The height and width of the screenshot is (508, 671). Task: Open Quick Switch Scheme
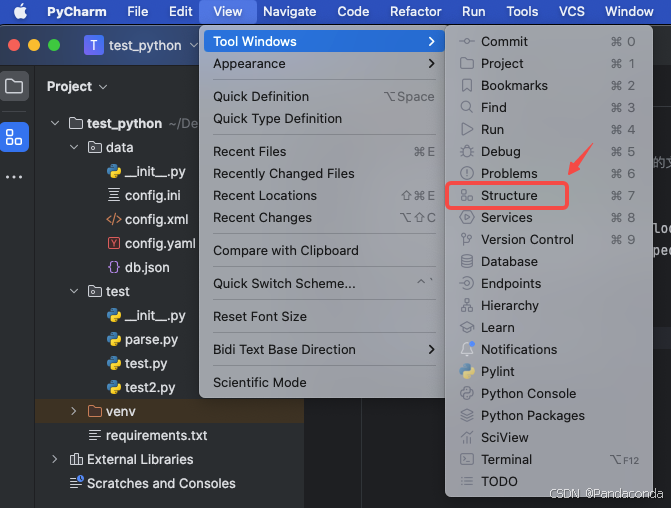point(324,283)
